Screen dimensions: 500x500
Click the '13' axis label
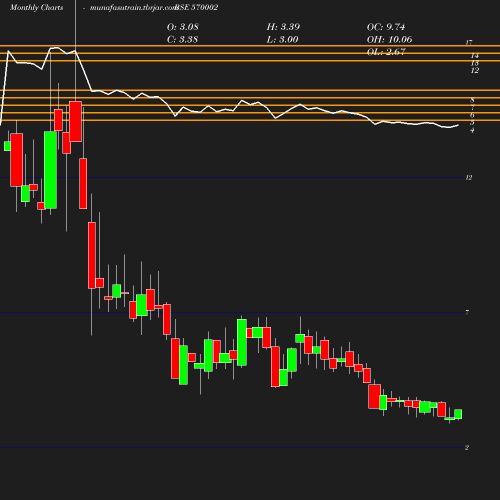click(475, 63)
